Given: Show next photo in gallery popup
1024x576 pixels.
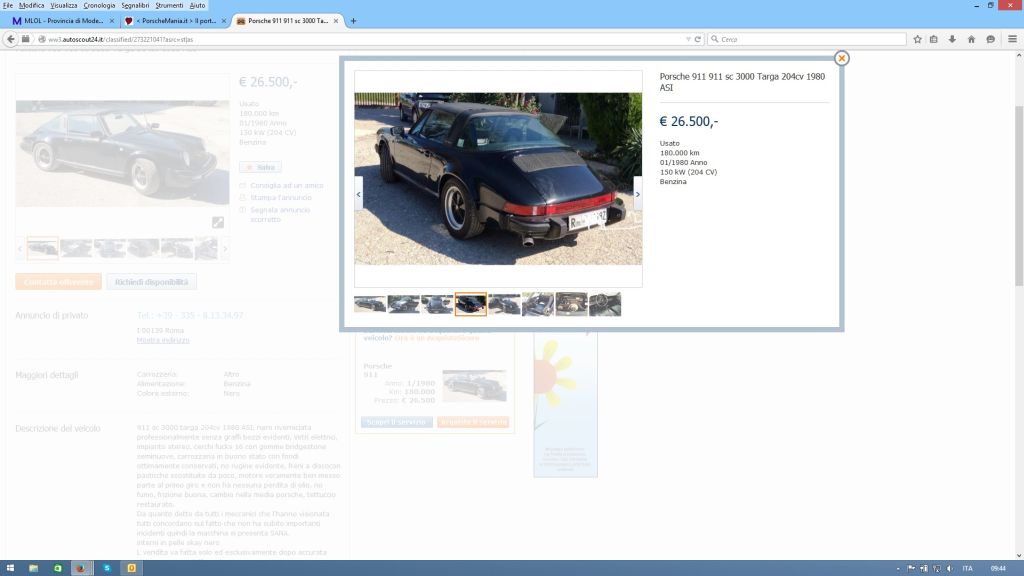Looking at the screenshot, I should 637,194.
